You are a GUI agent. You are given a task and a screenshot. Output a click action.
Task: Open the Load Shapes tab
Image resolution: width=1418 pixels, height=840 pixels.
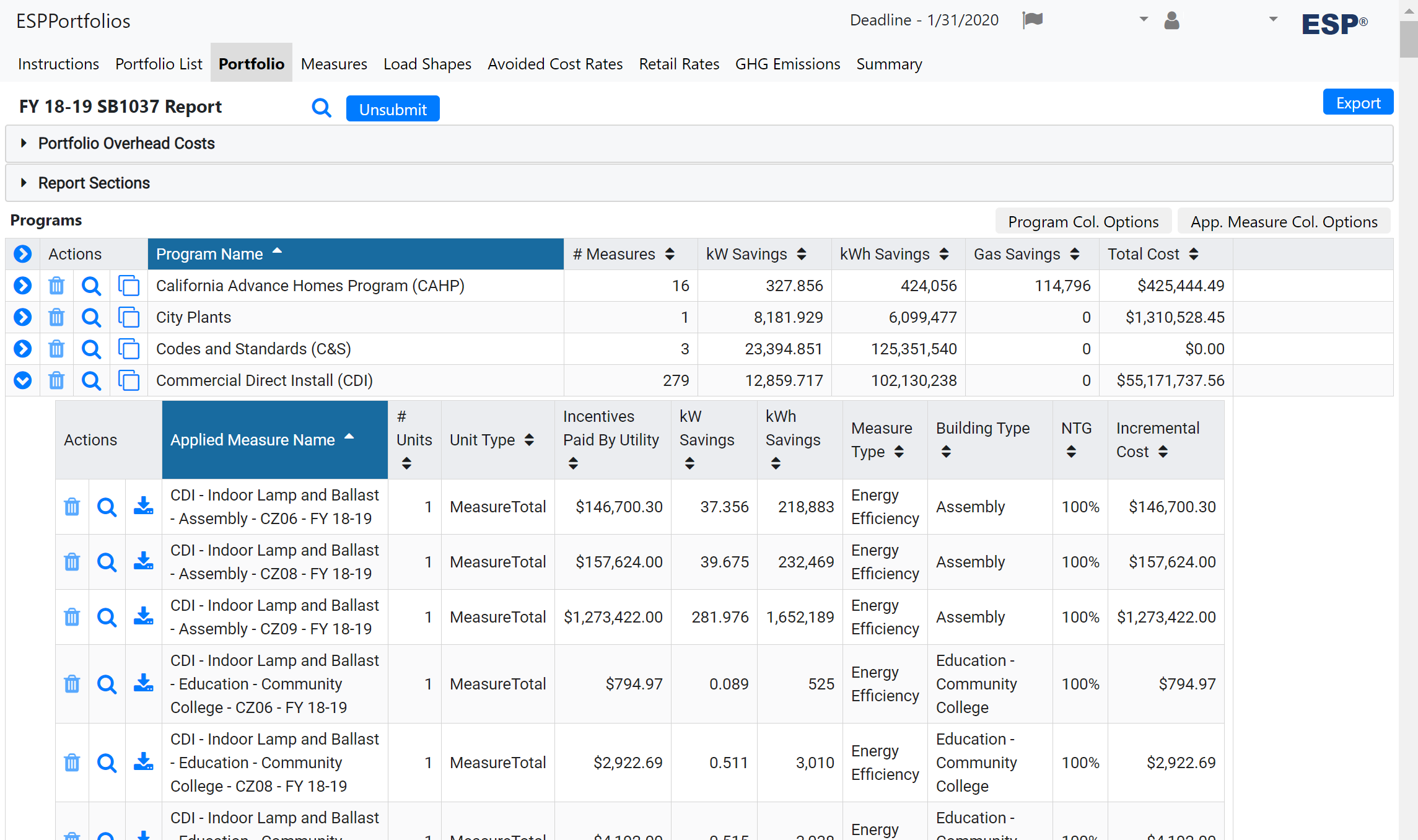click(x=427, y=64)
